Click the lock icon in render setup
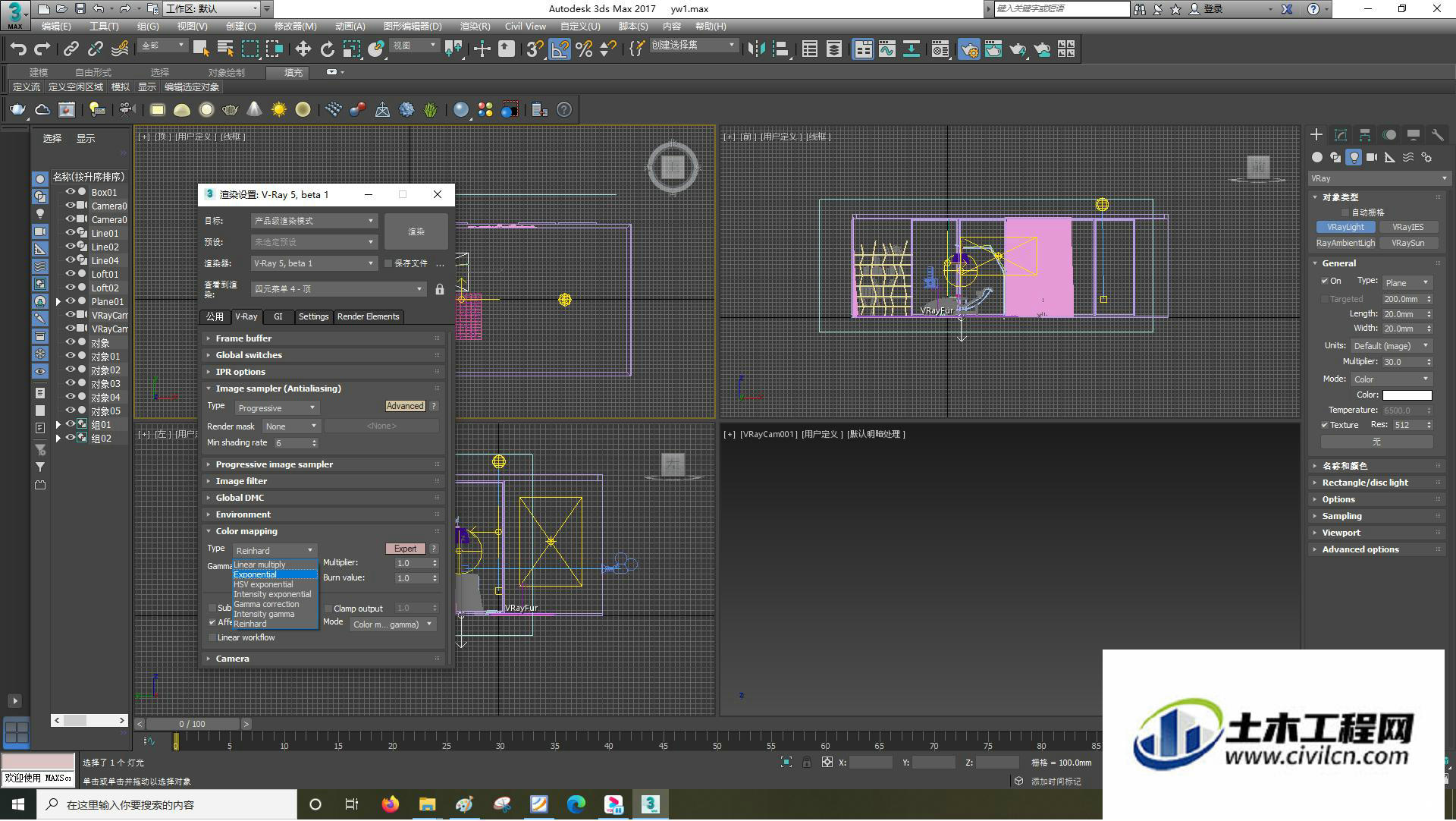1456x821 pixels. coord(440,289)
